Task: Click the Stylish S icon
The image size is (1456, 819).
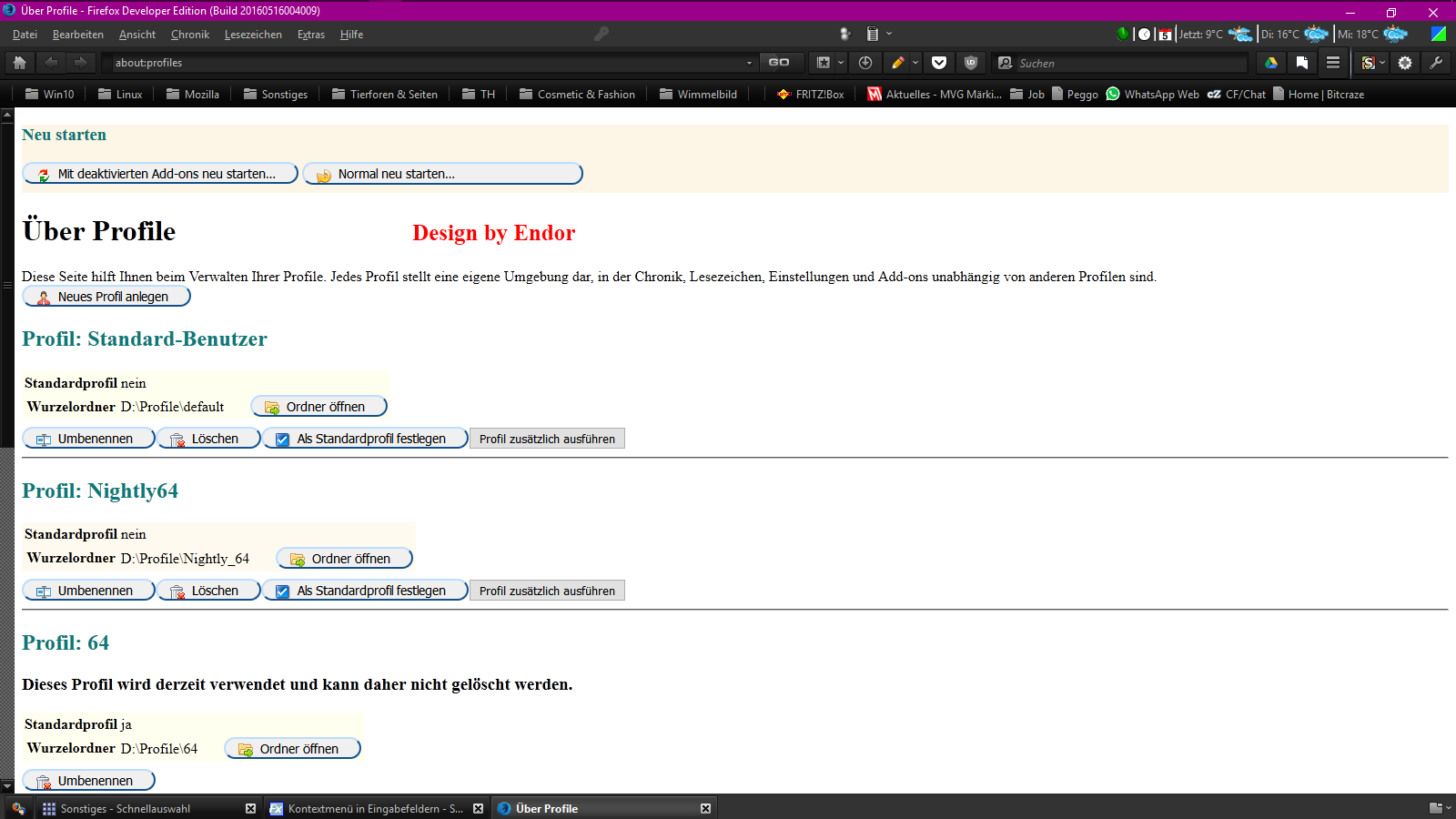Action: 1368,63
